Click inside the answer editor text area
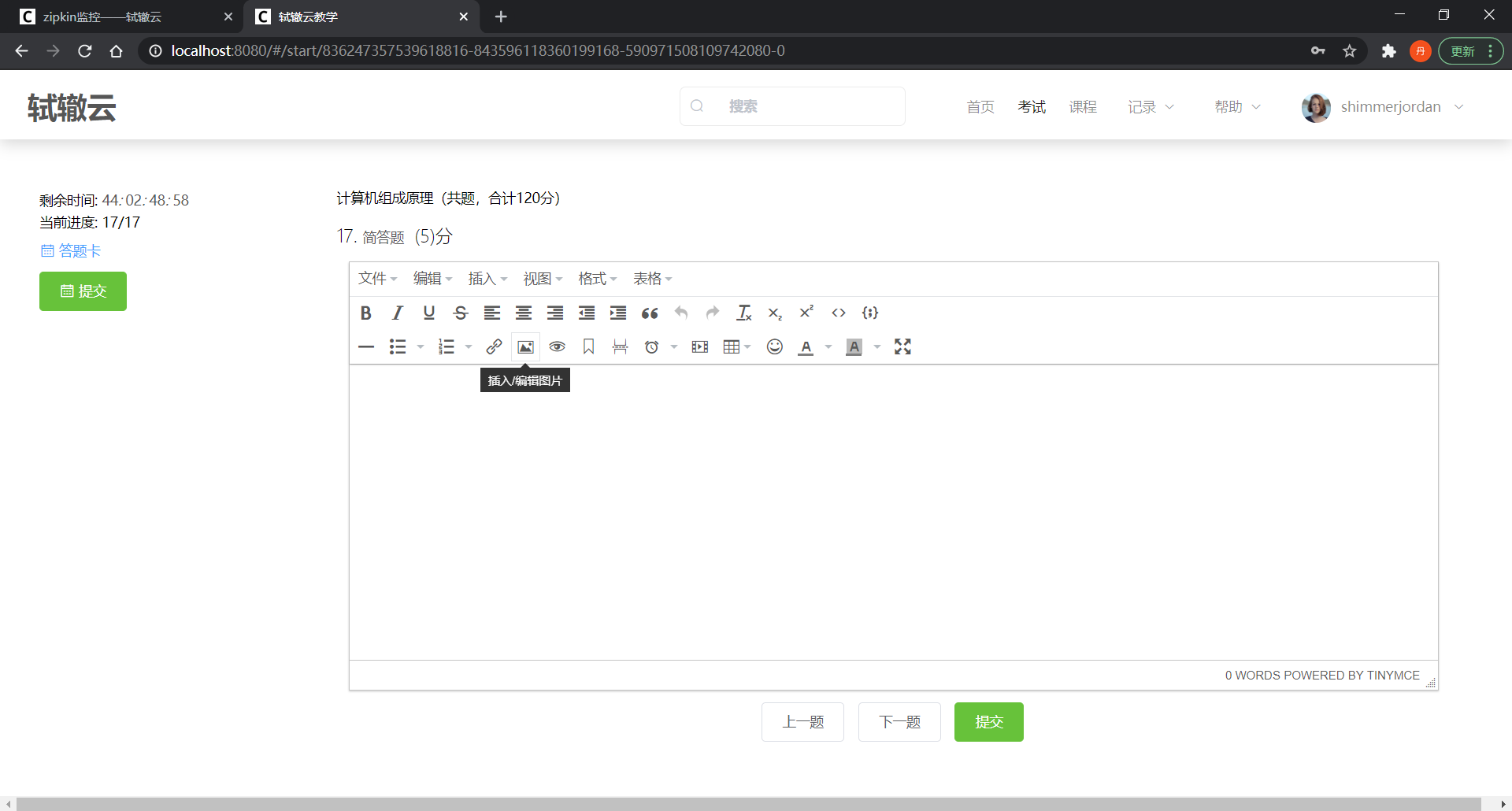Viewport: 1512px width, 811px height. (x=894, y=512)
